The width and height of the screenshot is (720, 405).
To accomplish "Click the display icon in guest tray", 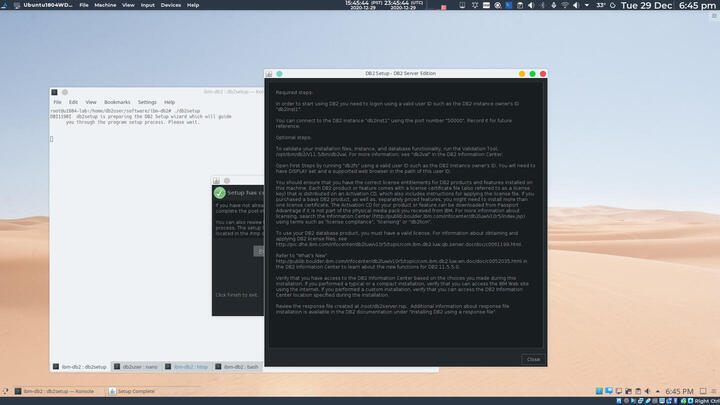I will point(619,391).
